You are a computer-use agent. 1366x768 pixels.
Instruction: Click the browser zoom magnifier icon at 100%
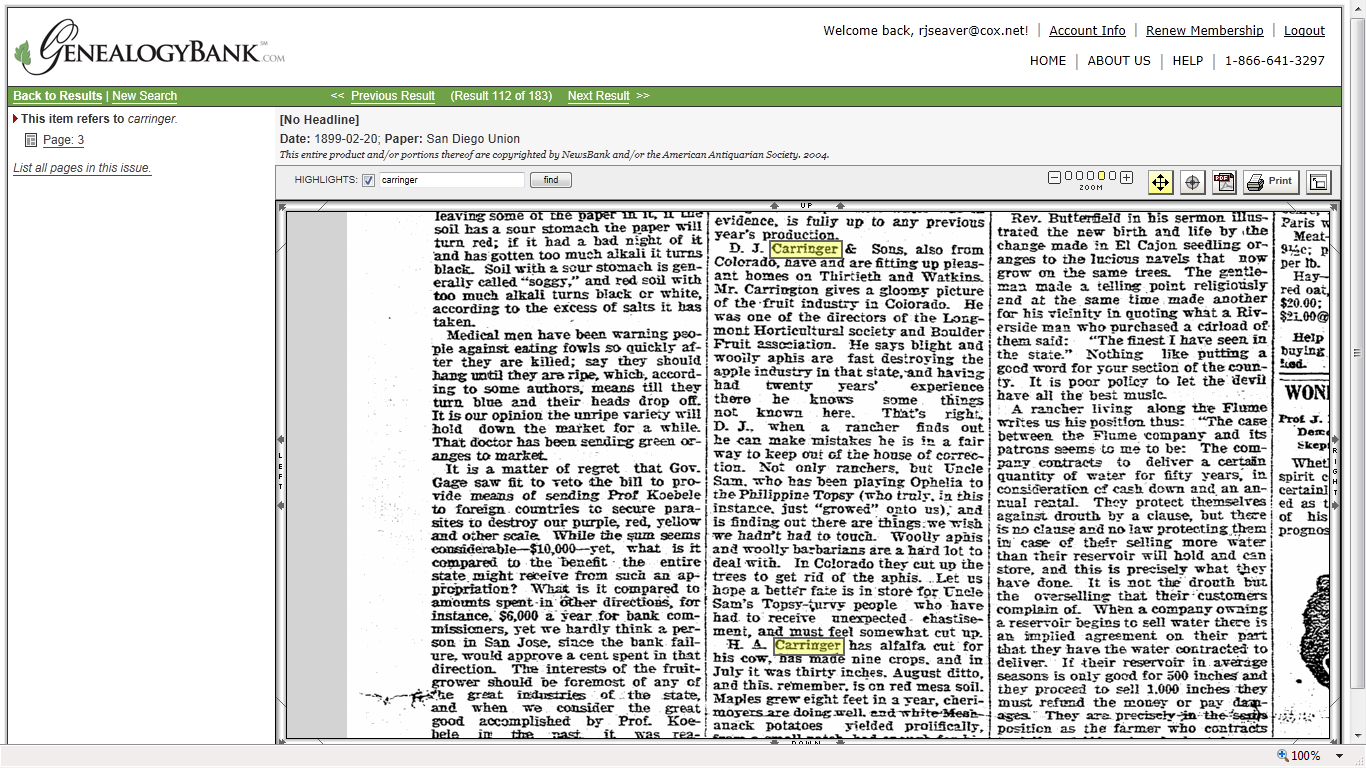1283,756
